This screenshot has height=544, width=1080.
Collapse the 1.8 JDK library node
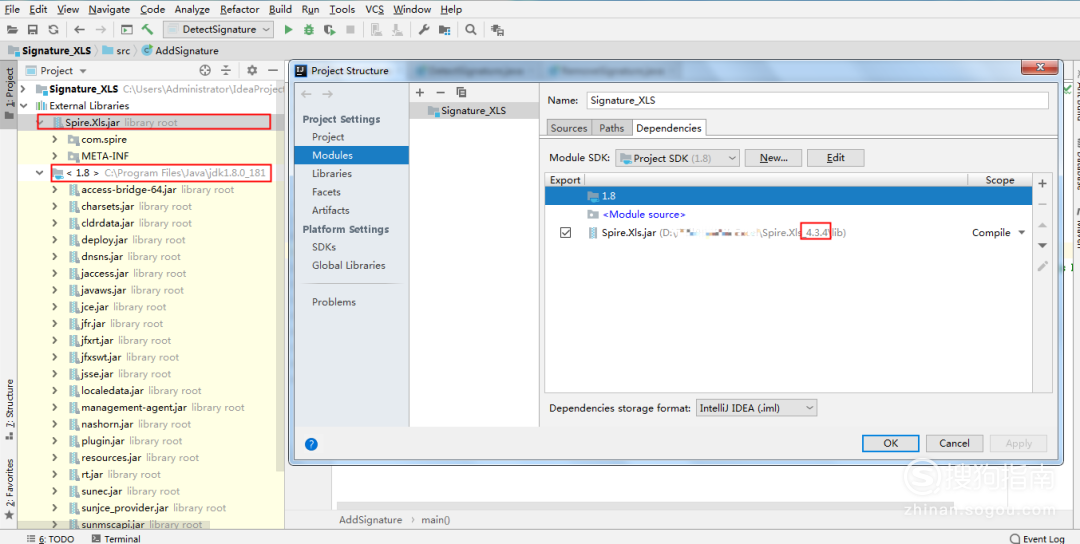[40, 173]
